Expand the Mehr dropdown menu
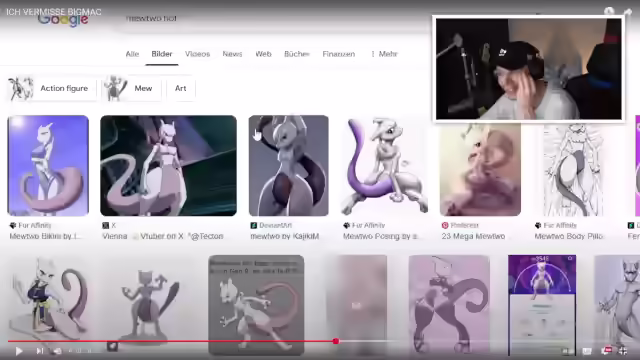640x360 pixels. pyautogui.click(x=384, y=54)
